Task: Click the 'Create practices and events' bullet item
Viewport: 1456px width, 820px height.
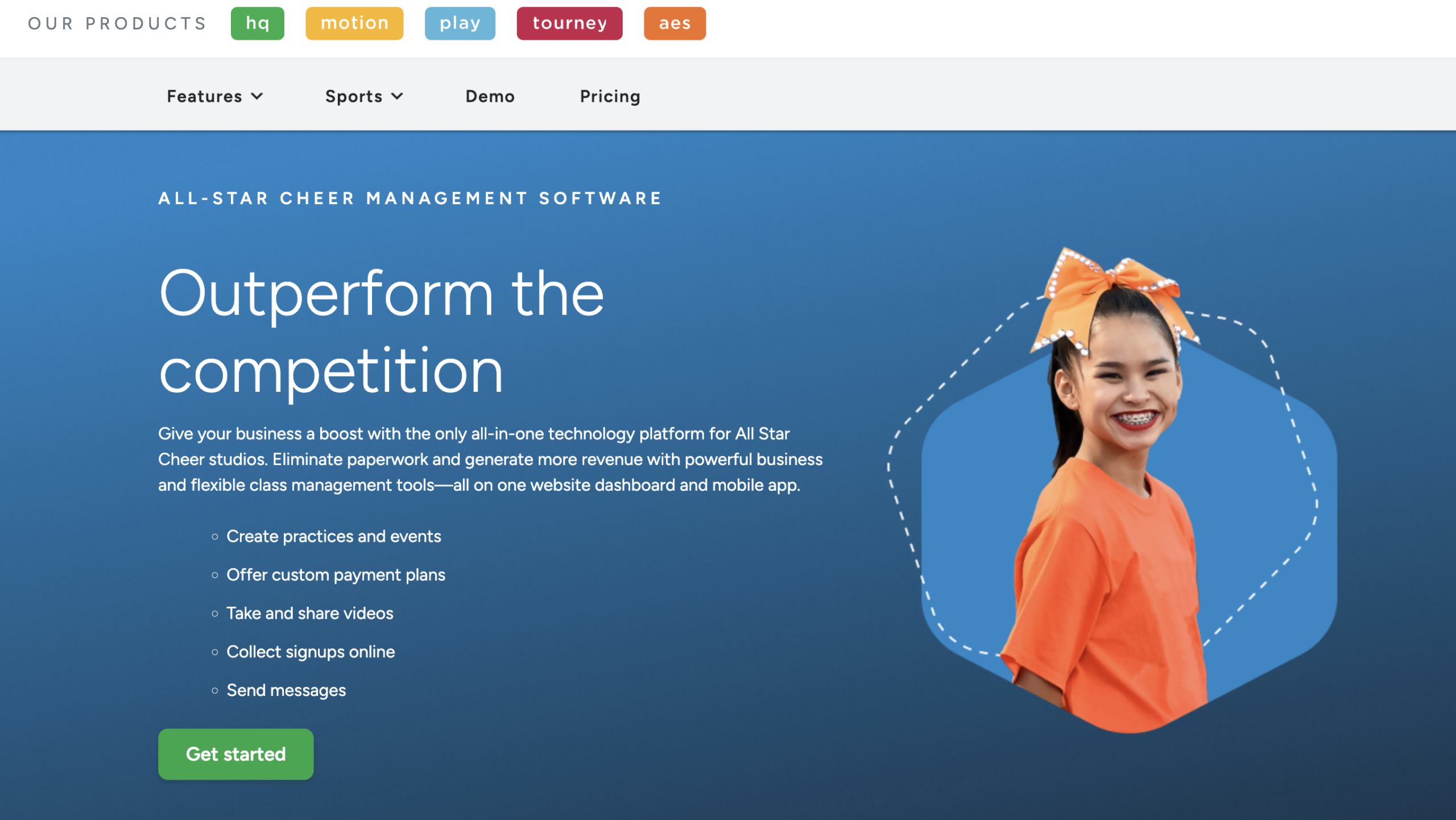Action: tap(334, 536)
